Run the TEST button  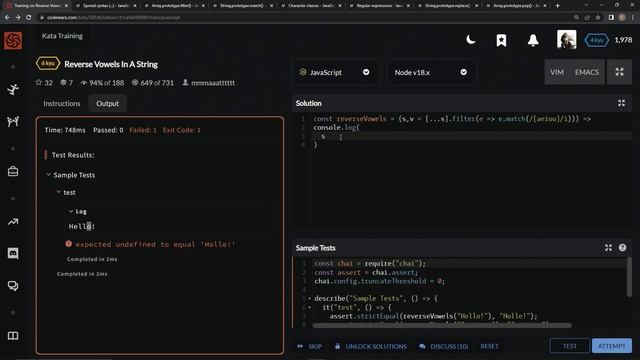570,346
